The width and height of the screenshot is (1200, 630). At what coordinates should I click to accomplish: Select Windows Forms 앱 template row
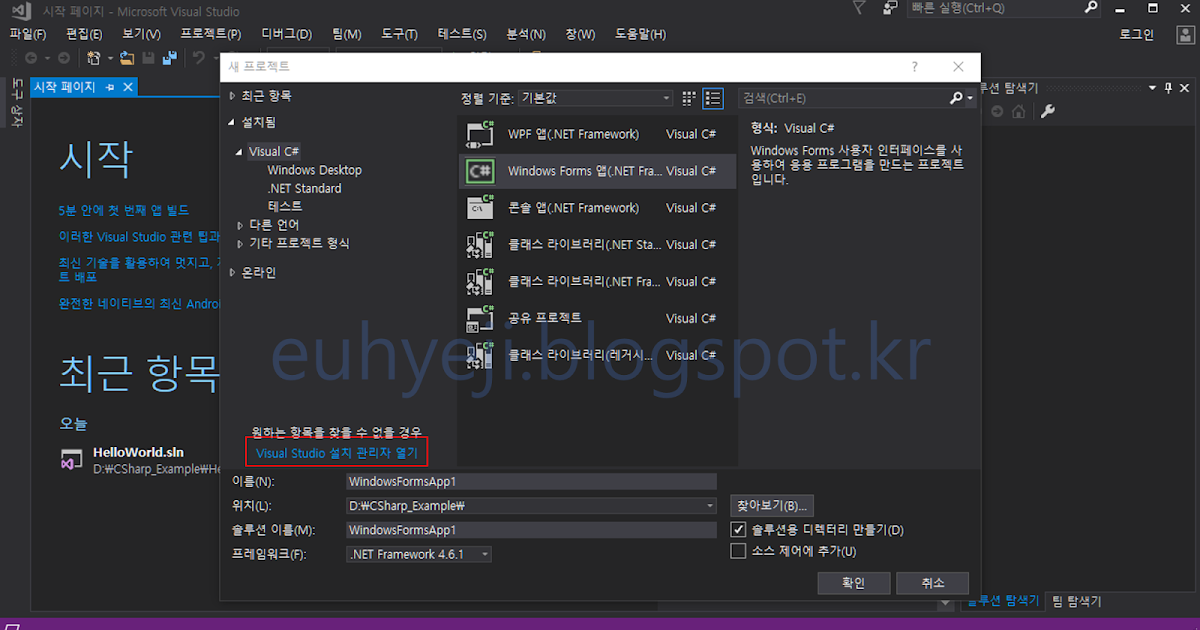(597, 171)
